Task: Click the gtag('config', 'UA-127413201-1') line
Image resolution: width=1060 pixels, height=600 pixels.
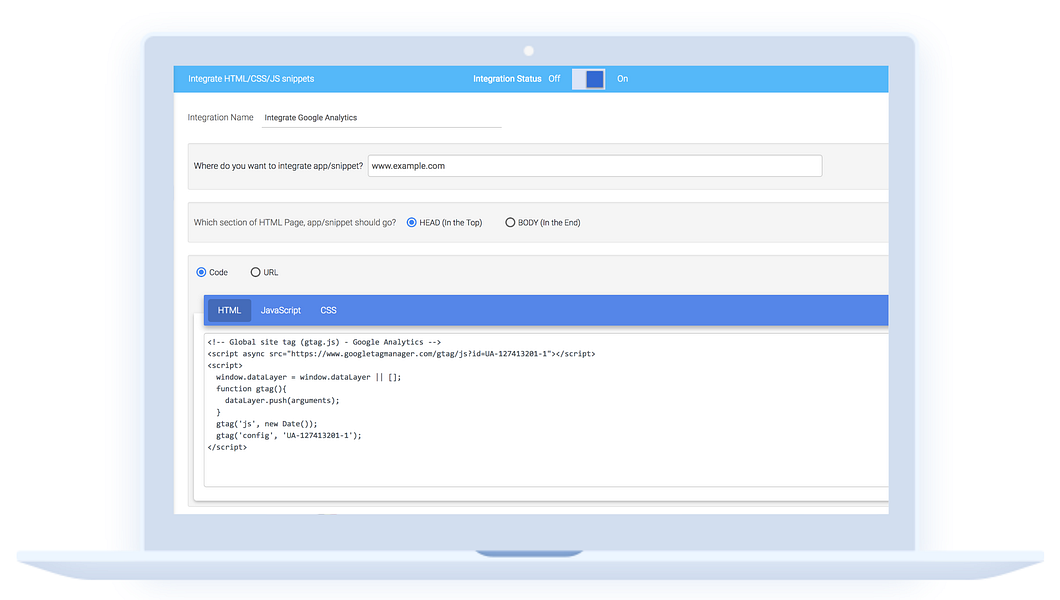Action: (x=289, y=435)
